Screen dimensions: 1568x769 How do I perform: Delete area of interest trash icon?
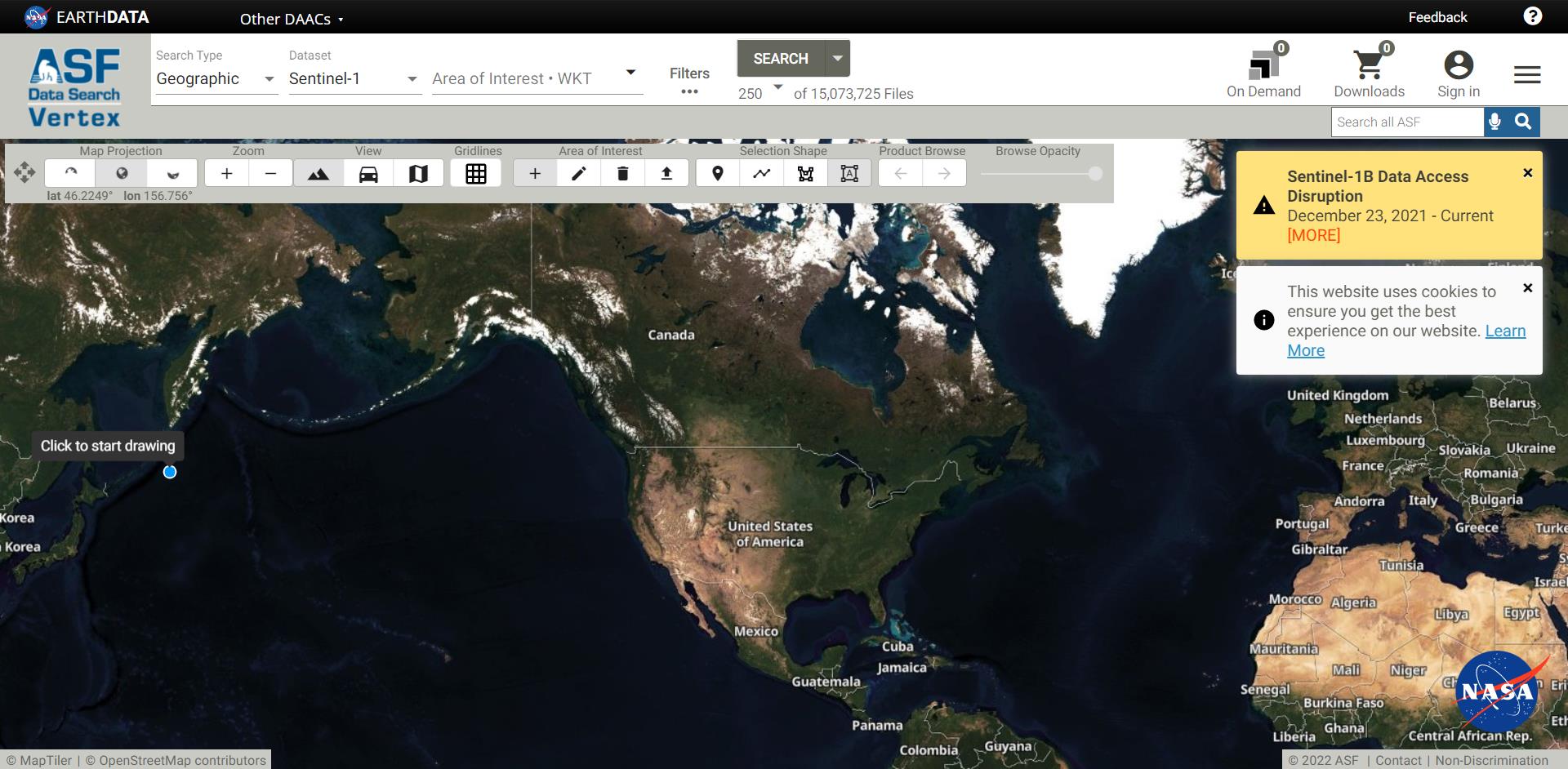click(623, 173)
